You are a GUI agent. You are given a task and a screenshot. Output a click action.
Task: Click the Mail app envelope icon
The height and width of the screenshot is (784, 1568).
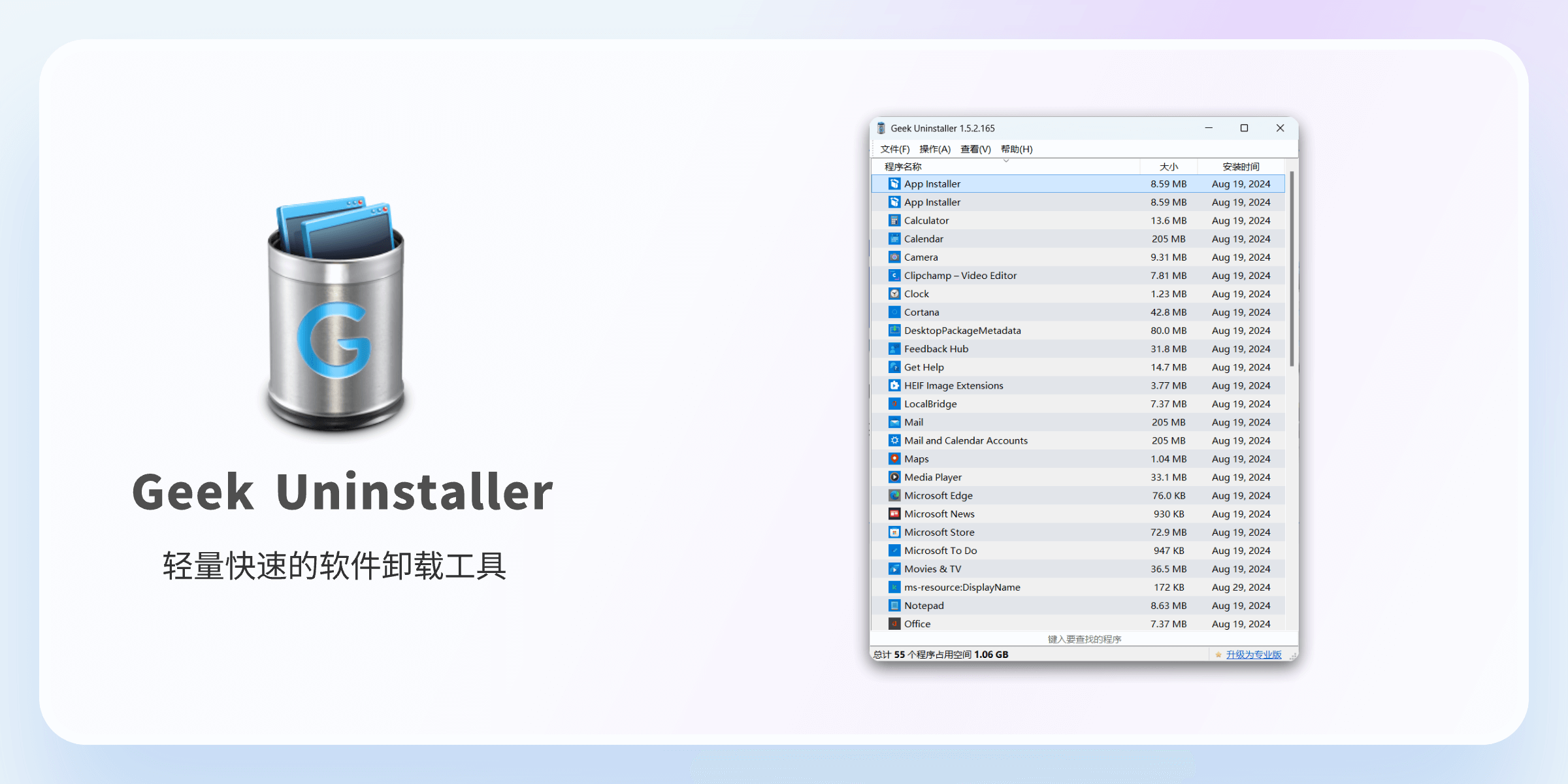[x=894, y=422]
